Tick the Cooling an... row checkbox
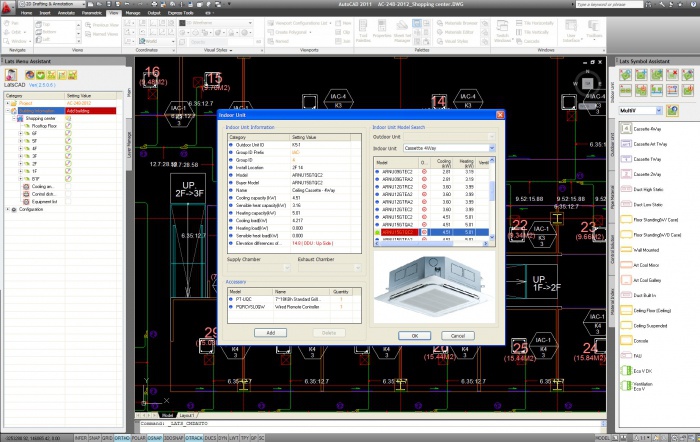The width and height of the screenshot is (700, 442). (x=68, y=186)
